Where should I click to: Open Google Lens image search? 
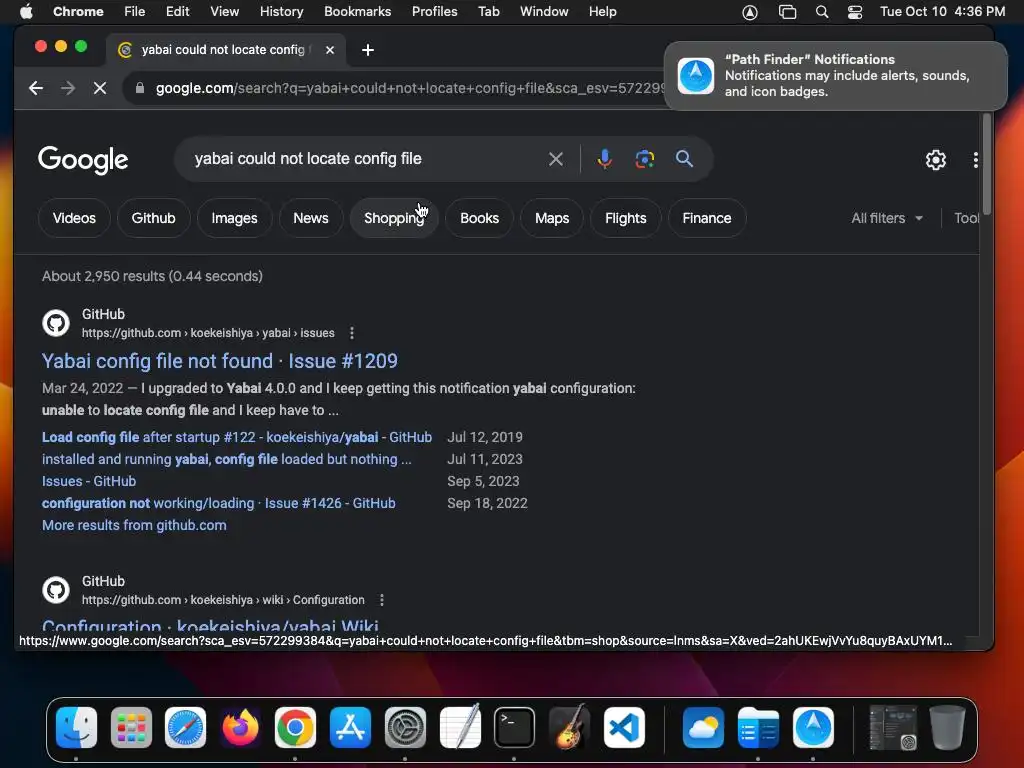(645, 159)
